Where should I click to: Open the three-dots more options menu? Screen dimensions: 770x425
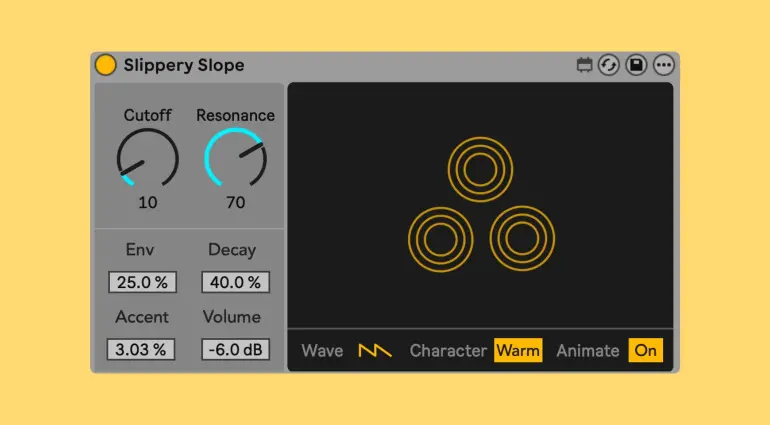tap(664, 65)
